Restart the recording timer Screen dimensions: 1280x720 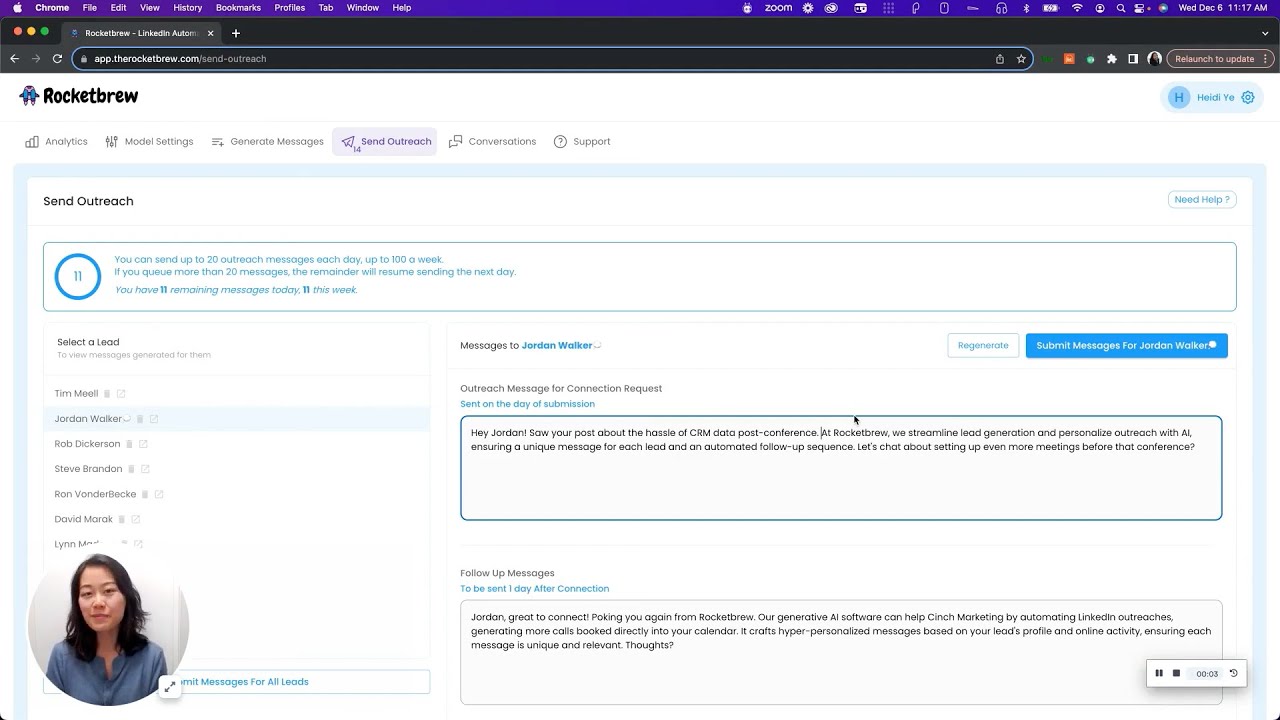click(1233, 673)
